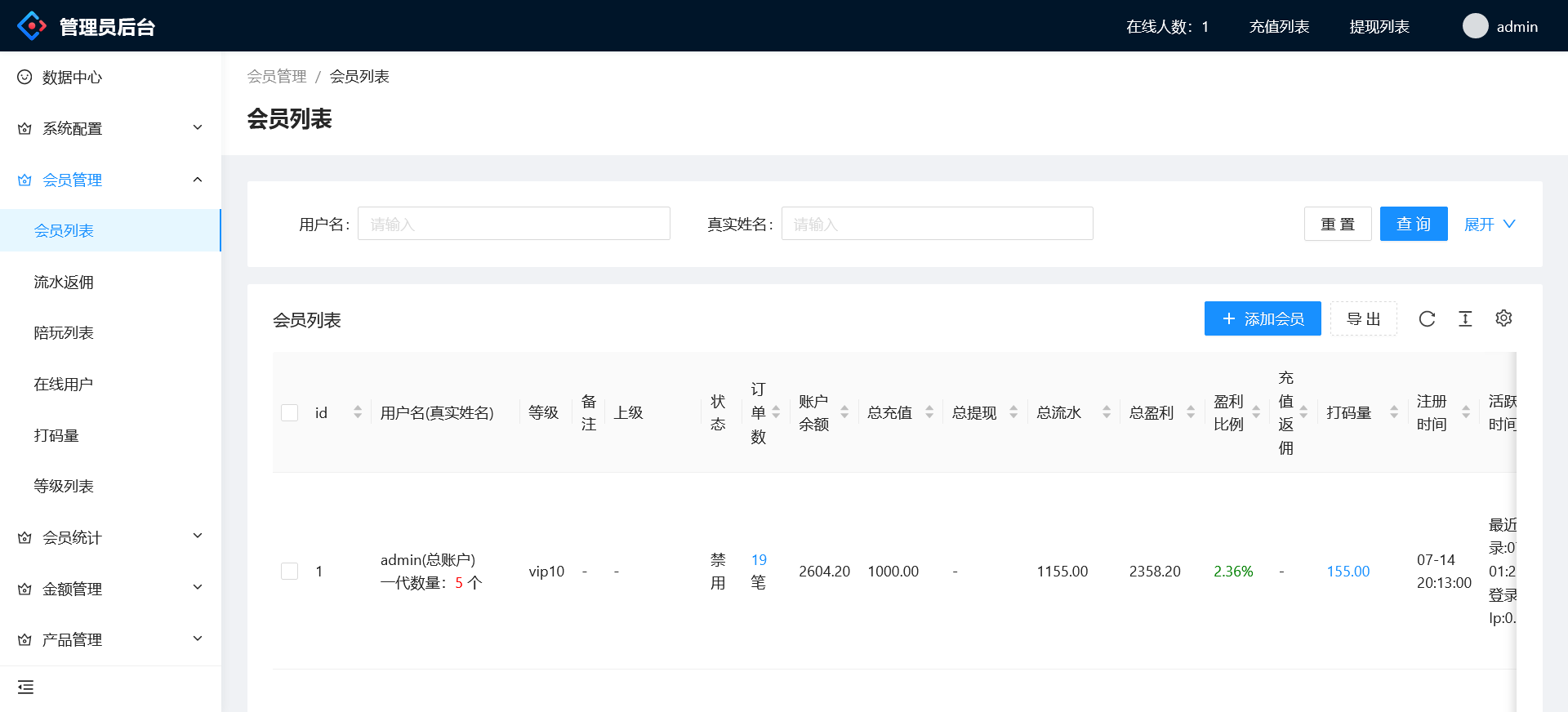This screenshot has width=1568, height=712.
Task: Expand the 系统配置 sidebar menu
Action: [110, 128]
